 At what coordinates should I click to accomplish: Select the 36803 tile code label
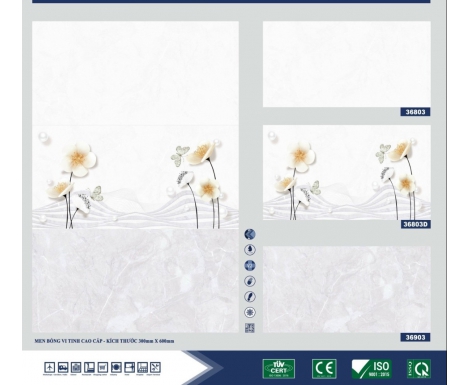tap(415, 112)
